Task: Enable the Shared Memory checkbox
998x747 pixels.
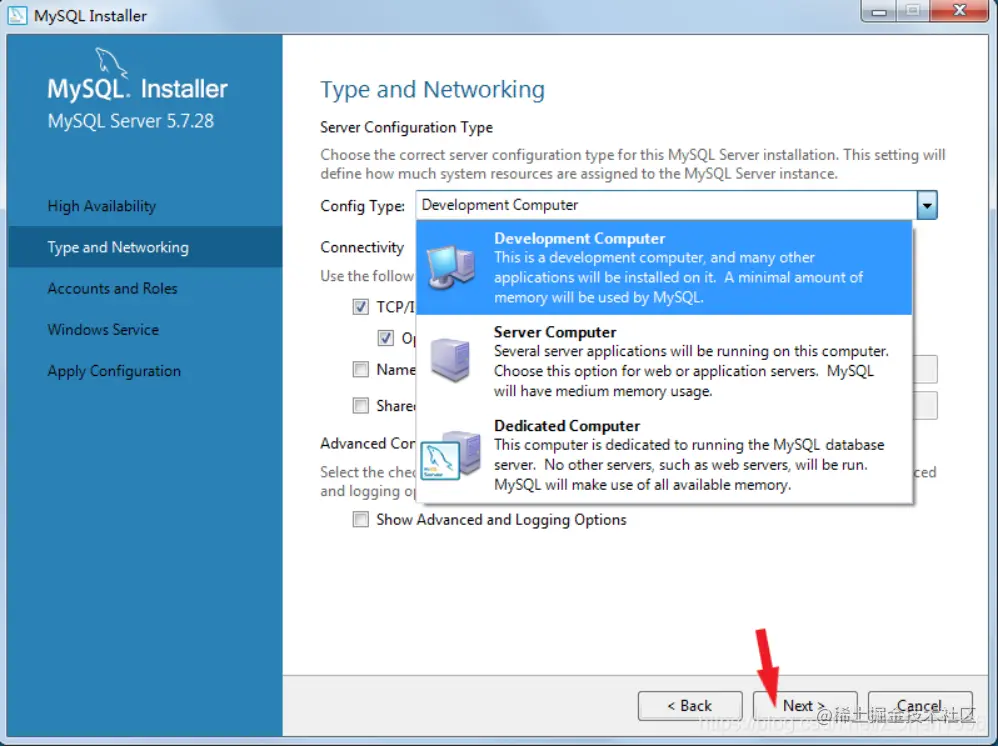Action: click(x=360, y=405)
